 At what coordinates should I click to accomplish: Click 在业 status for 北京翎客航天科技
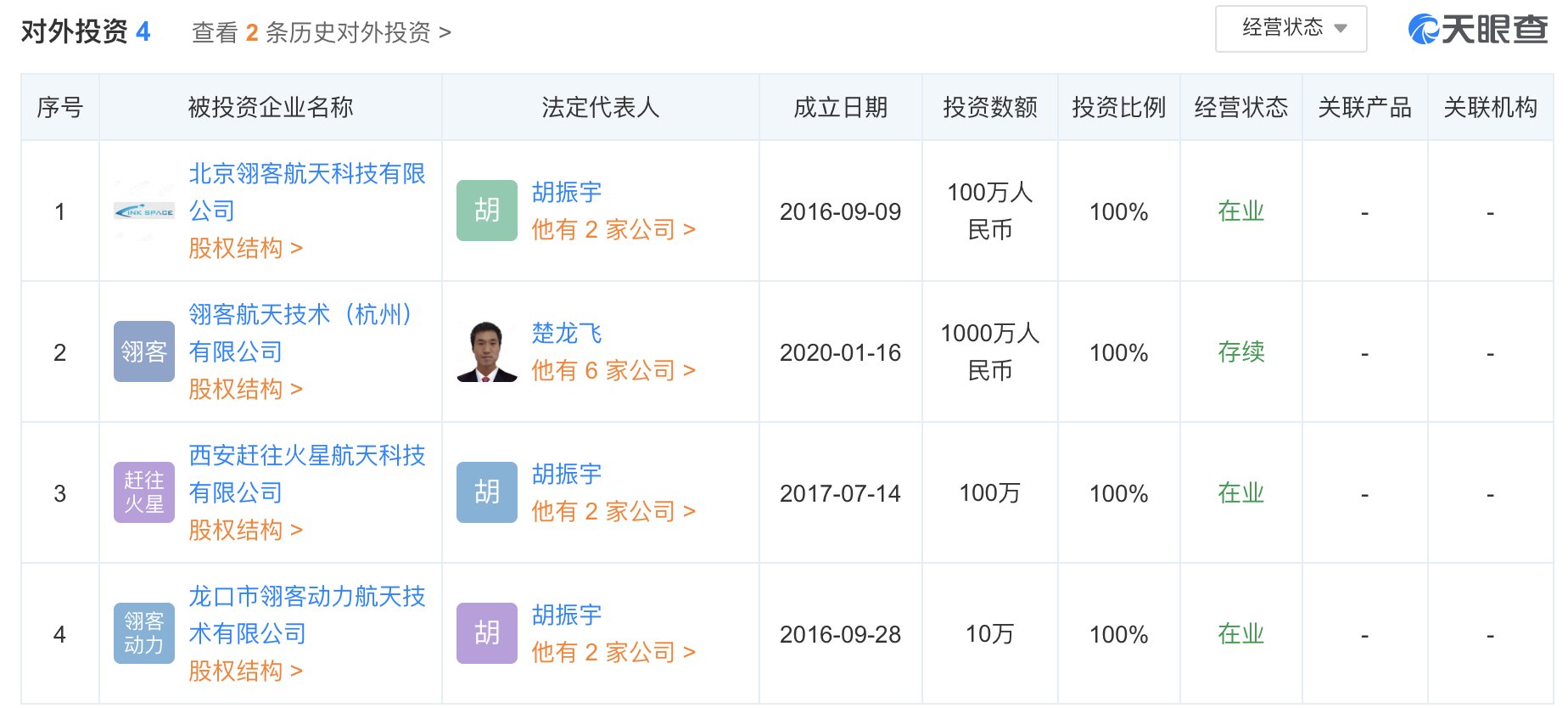1241,211
